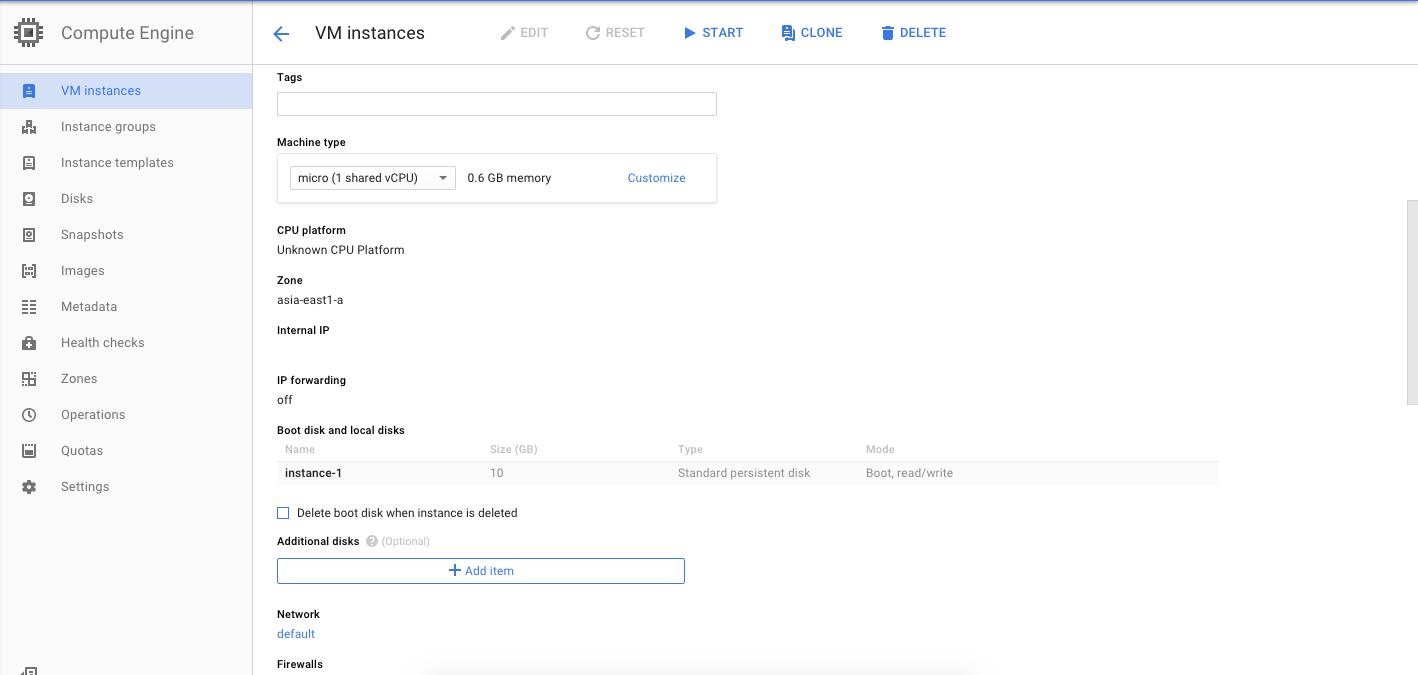1418x675 pixels.
Task: Click the Customize machine type link
Action: point(657,178)
